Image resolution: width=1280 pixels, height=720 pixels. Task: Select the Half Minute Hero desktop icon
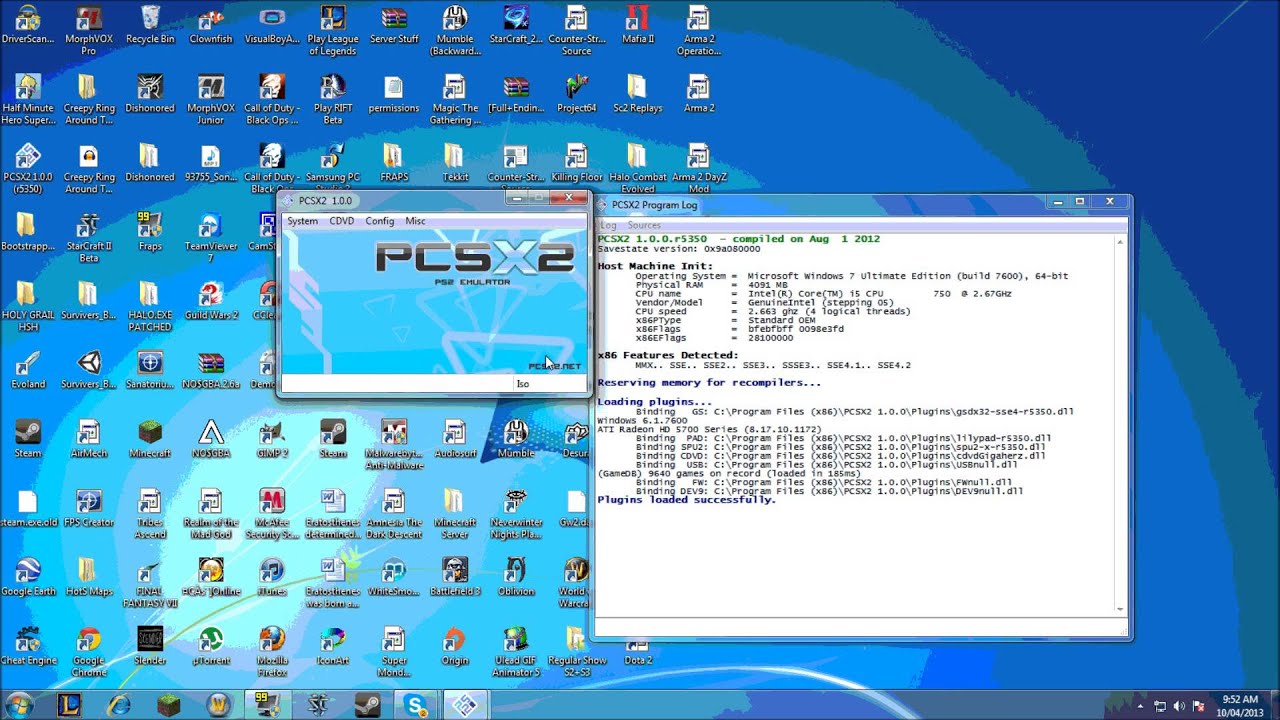click(28, 99)
